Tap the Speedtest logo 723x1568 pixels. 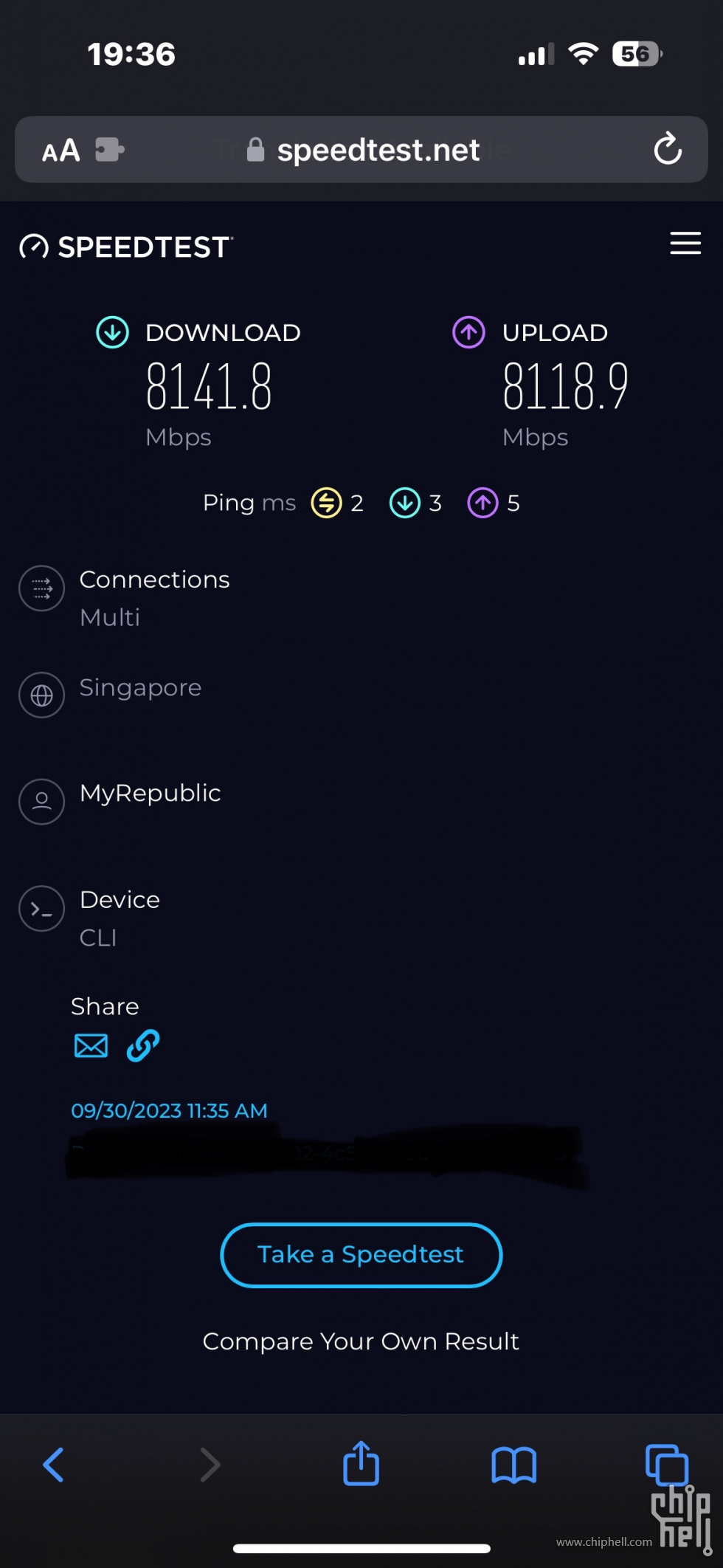pos(126,247)
